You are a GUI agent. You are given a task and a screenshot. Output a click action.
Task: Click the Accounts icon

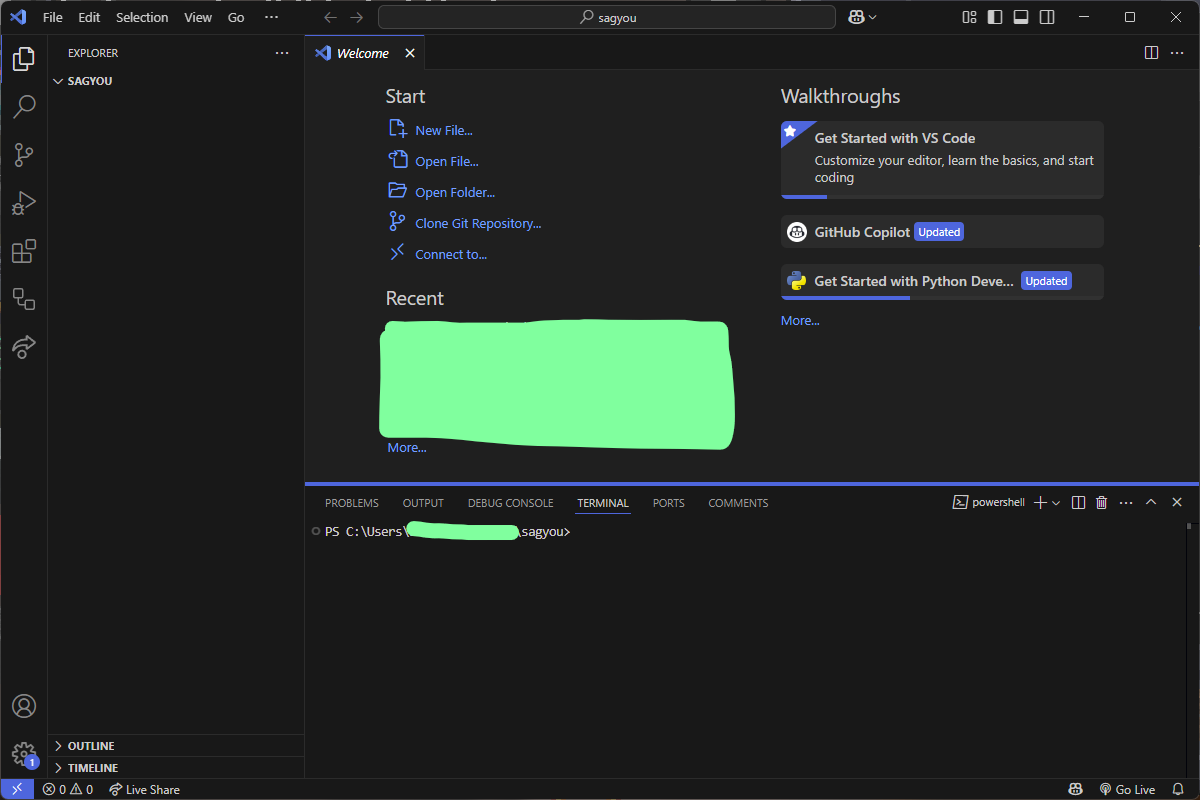click(24, 706)
